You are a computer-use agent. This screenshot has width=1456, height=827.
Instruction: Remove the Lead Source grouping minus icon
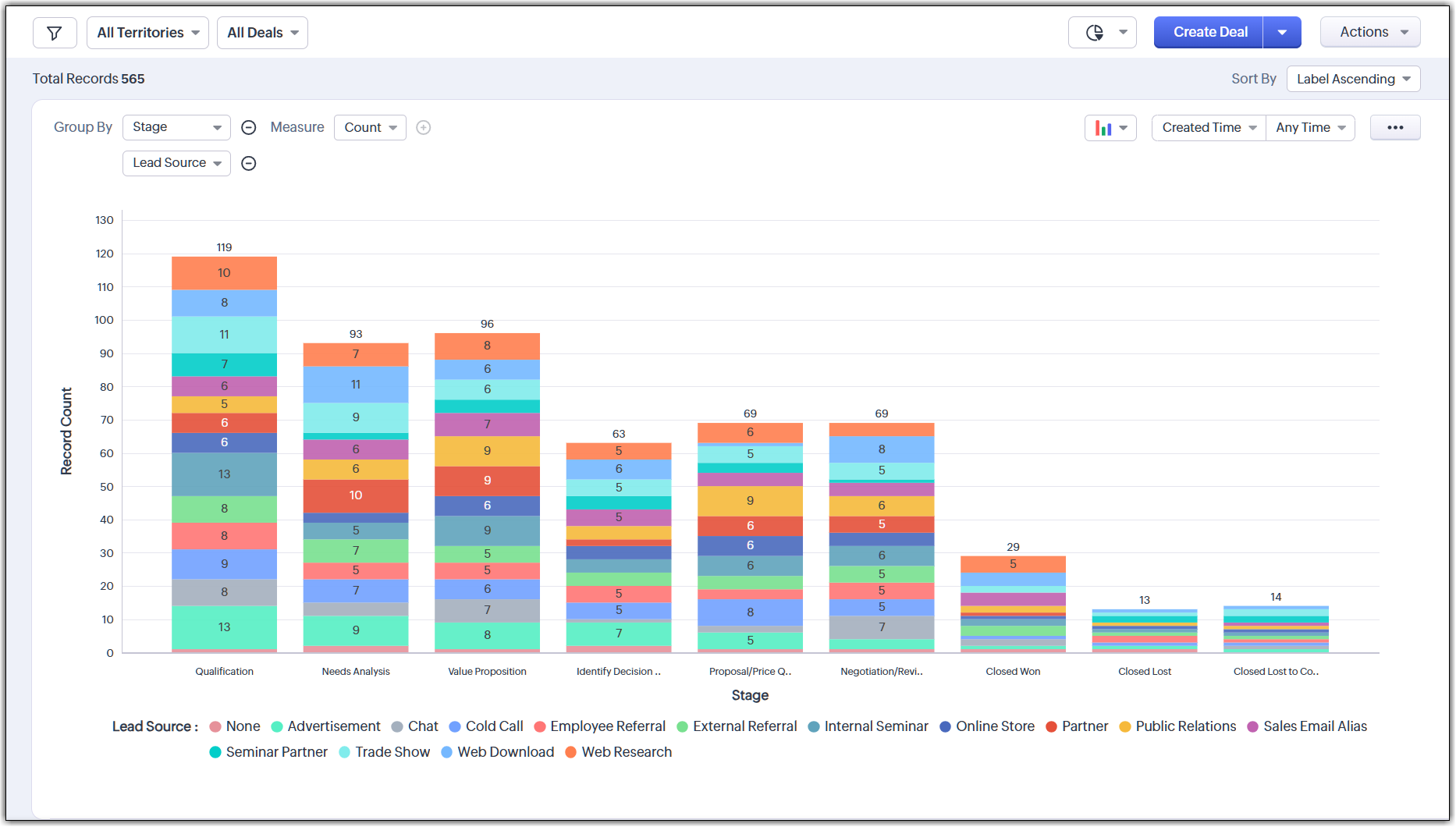(249, 164)
